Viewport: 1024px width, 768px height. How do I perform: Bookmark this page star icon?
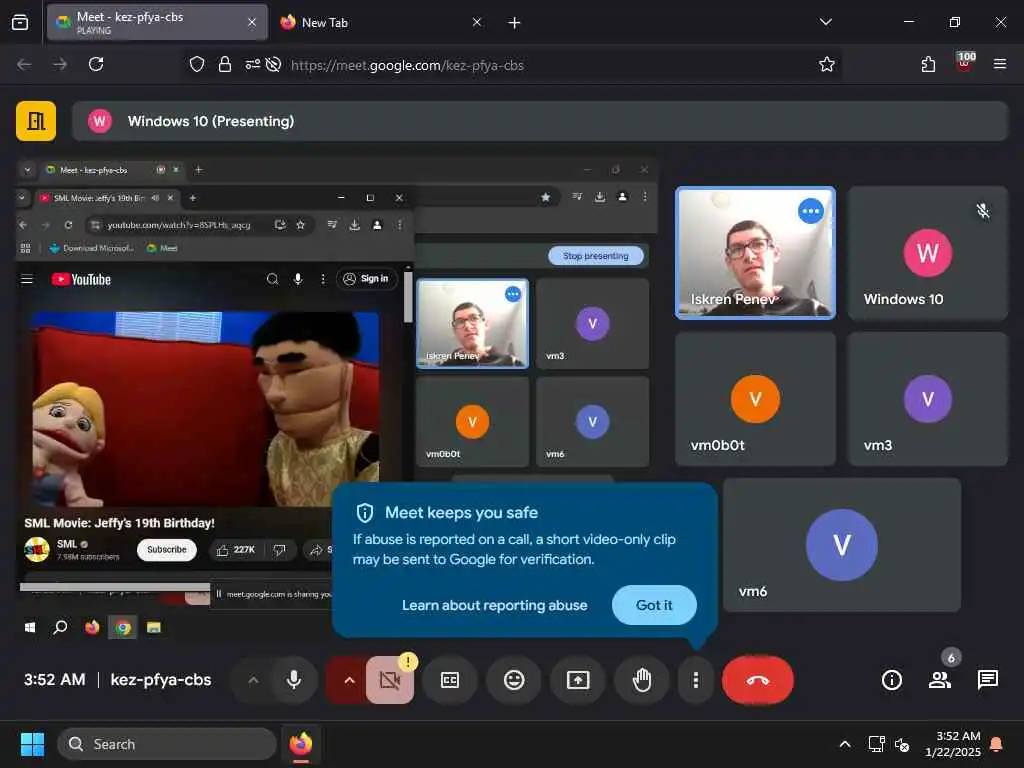[827, 64]
